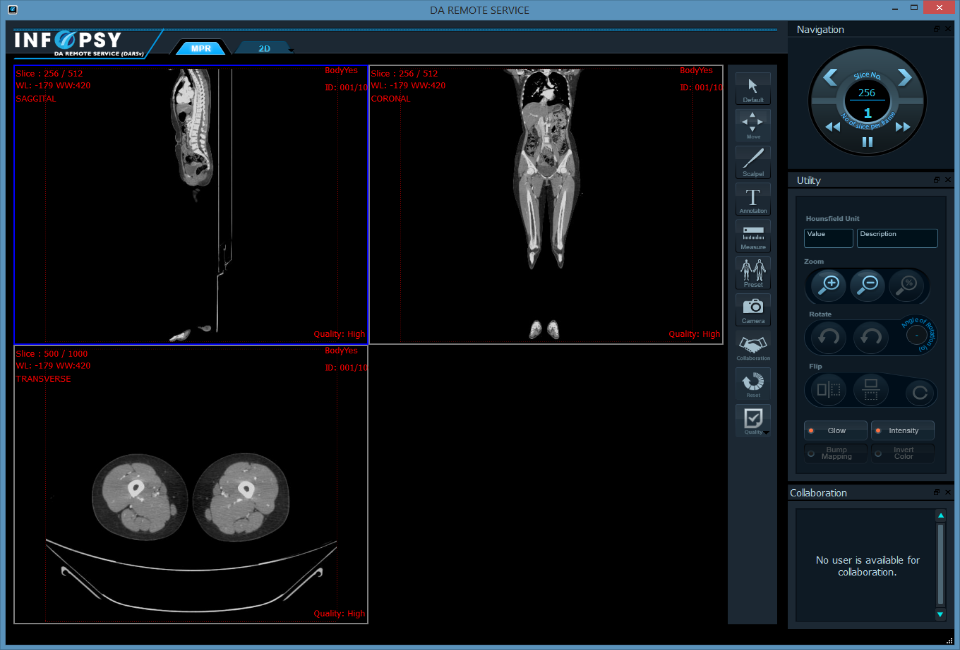Open the body Preset tool
960x650 pixels.
tap(753, 272)
